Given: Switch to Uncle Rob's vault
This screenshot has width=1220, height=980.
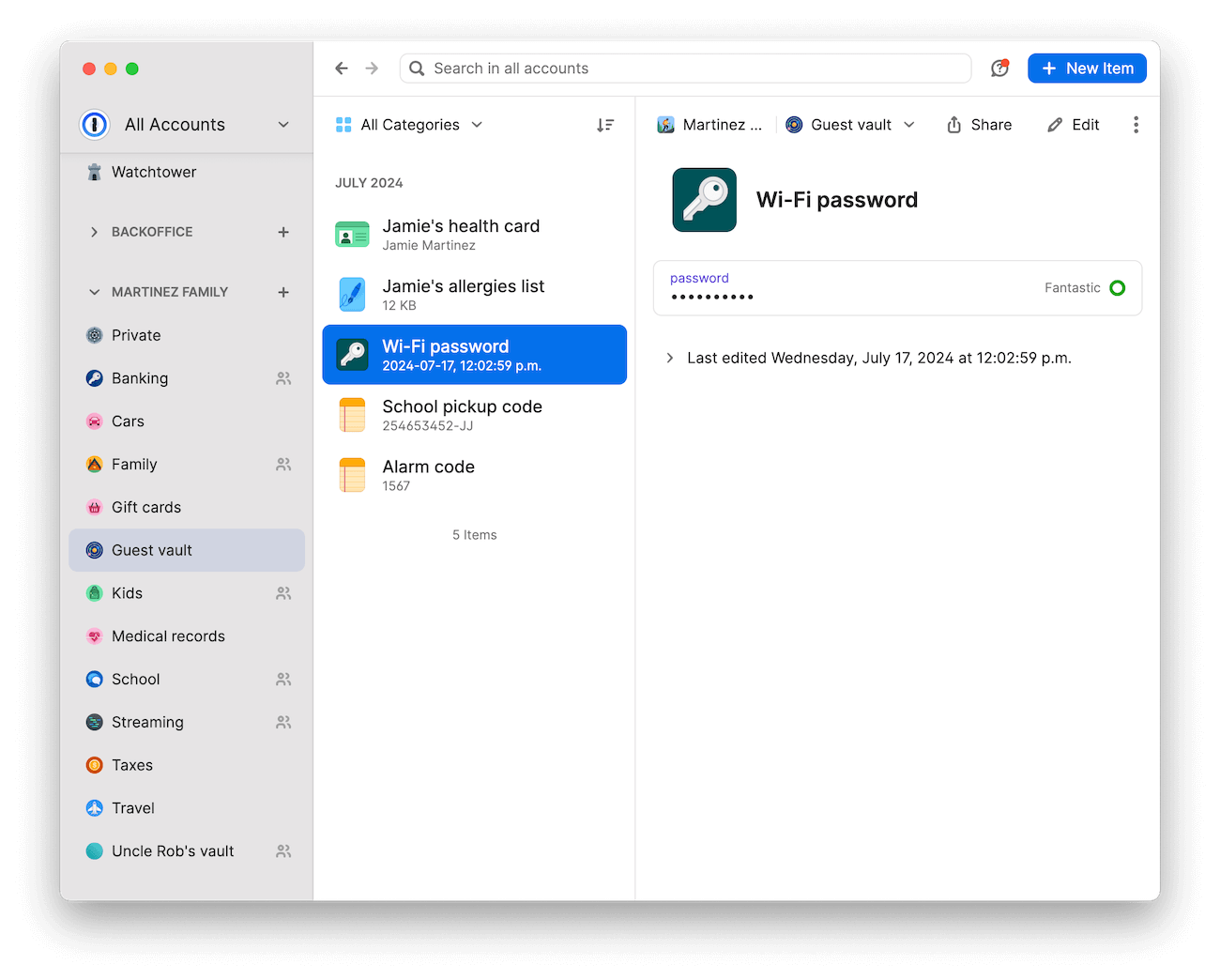Looking at the screenshot, I should click(x=173, y=850).
